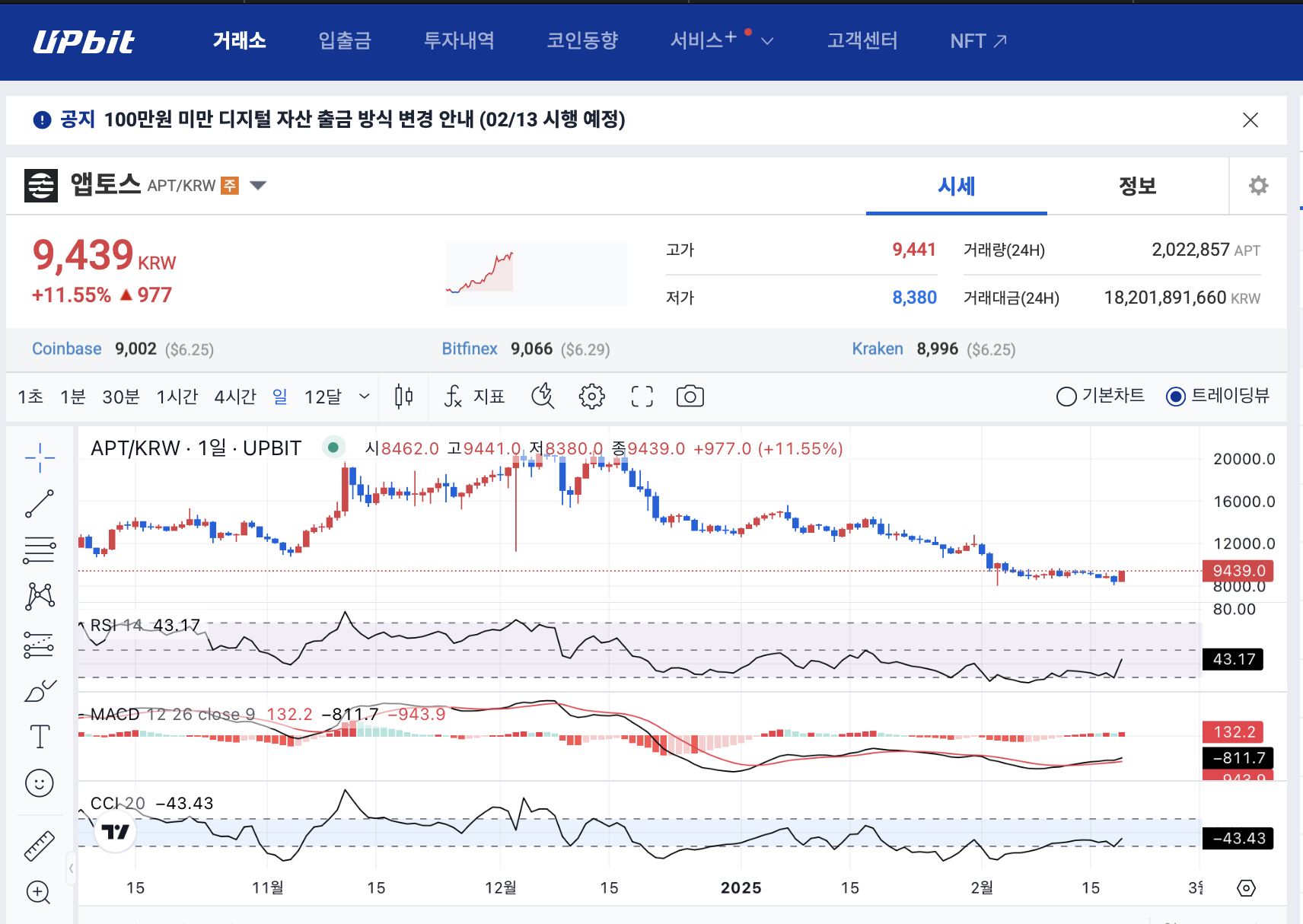Open the 100만원 미만 출금 notice

(x=365, y=119)
